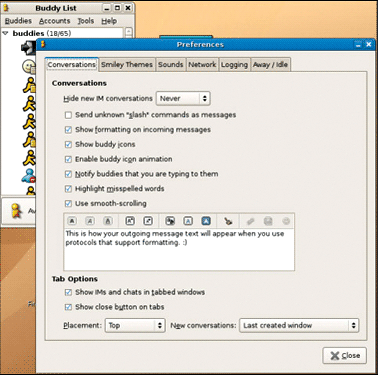Image resolution: width=378 pixels, height=375 pixels.
Task: Switch to the Smiley Themes tab
Action: (127, 65)
